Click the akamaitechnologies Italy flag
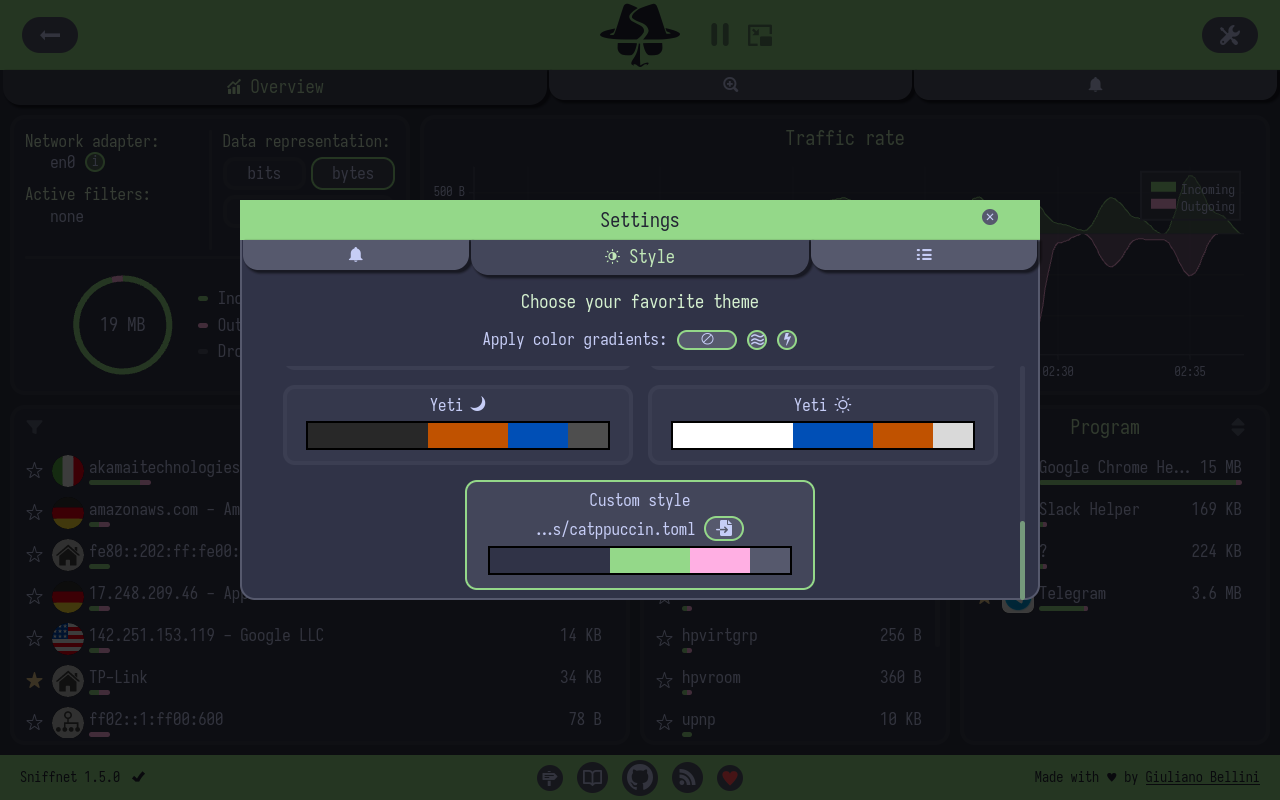This screenshot has width=1280, height=800. pos(68,470)
